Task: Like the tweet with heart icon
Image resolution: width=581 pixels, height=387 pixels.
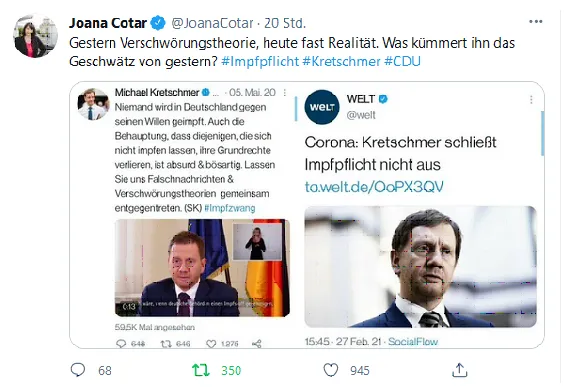Action: (331, 370)
